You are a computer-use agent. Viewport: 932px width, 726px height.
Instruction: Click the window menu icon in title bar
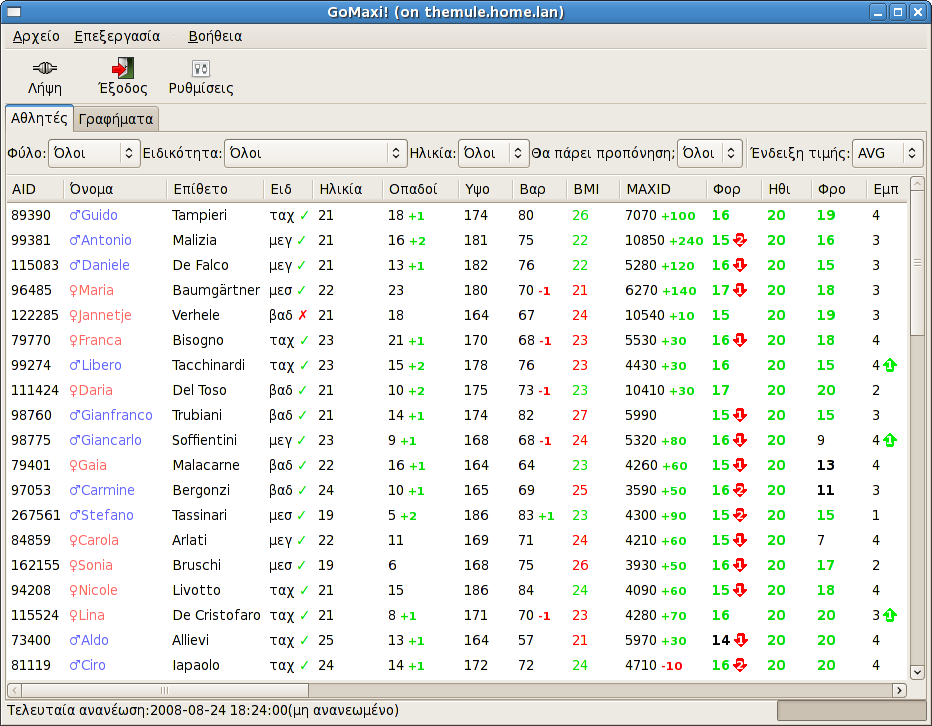[14, 12]
